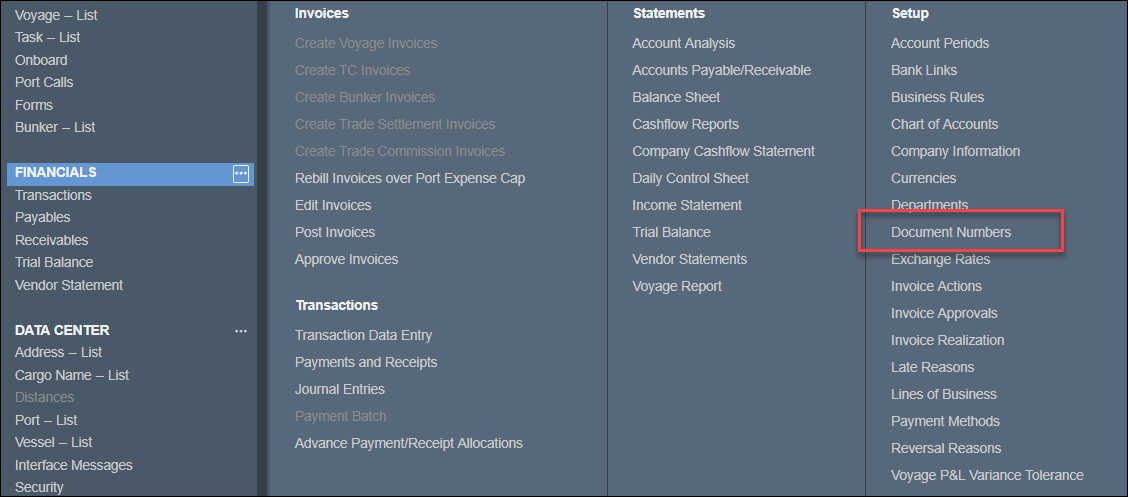Open Payments and Receipts
The width and height of the screenshot is (1128, 497).
[x=365, y=362]
